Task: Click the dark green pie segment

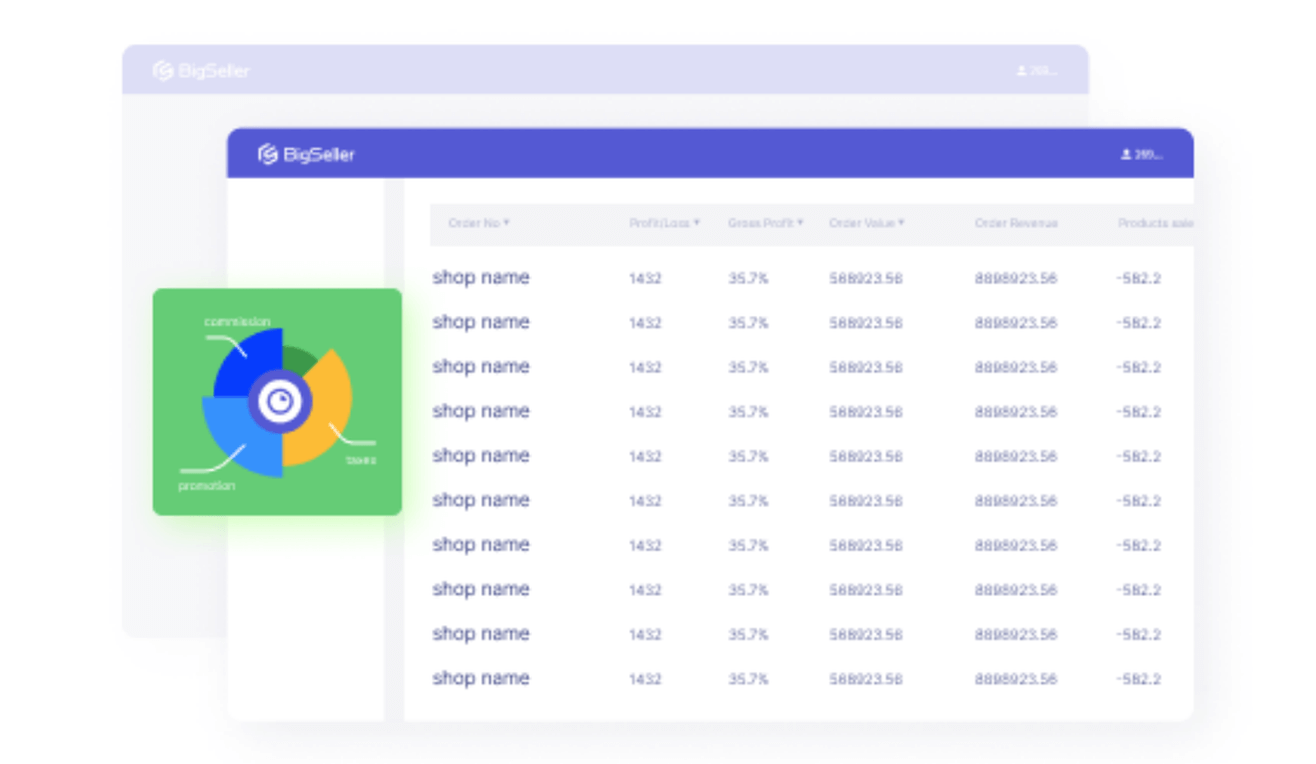Action: click(x=300, y=359)
